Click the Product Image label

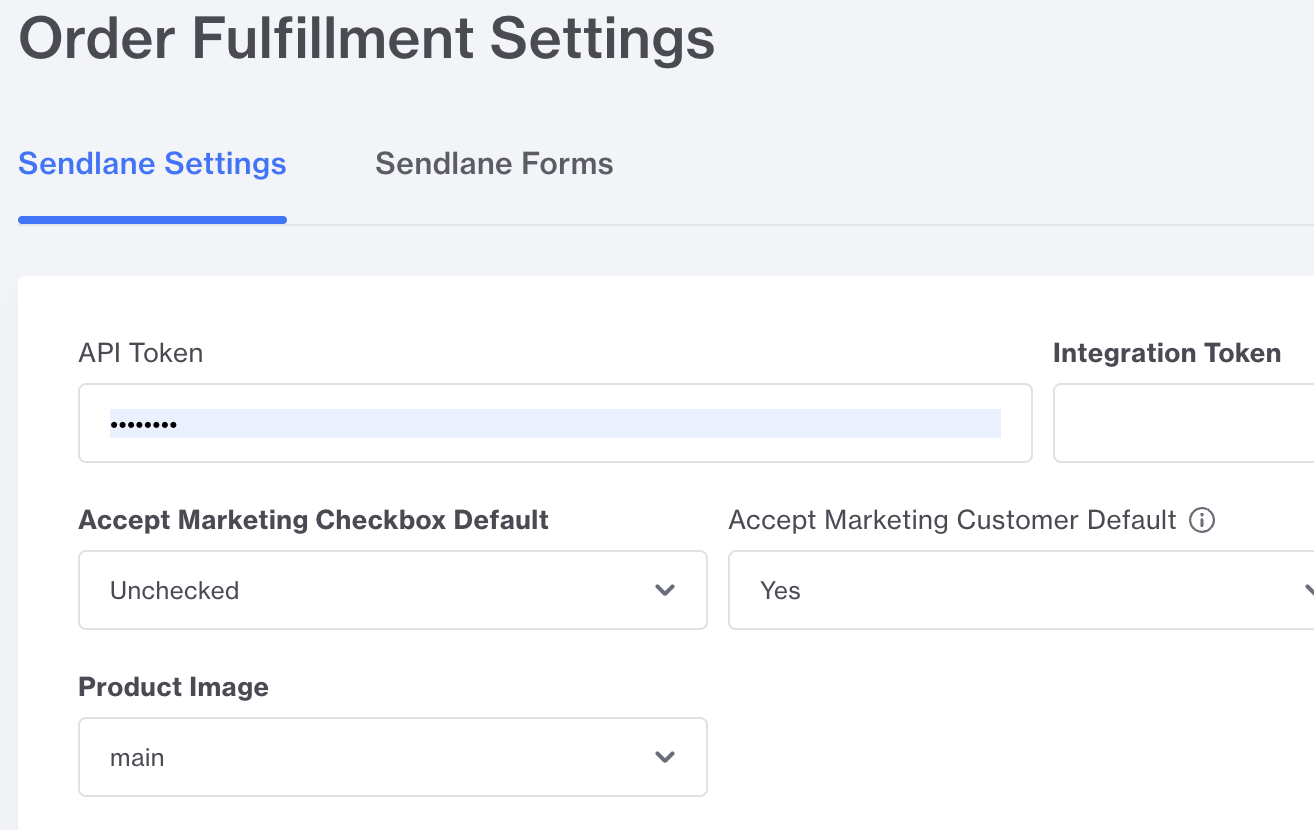click(x=174, y=687)
